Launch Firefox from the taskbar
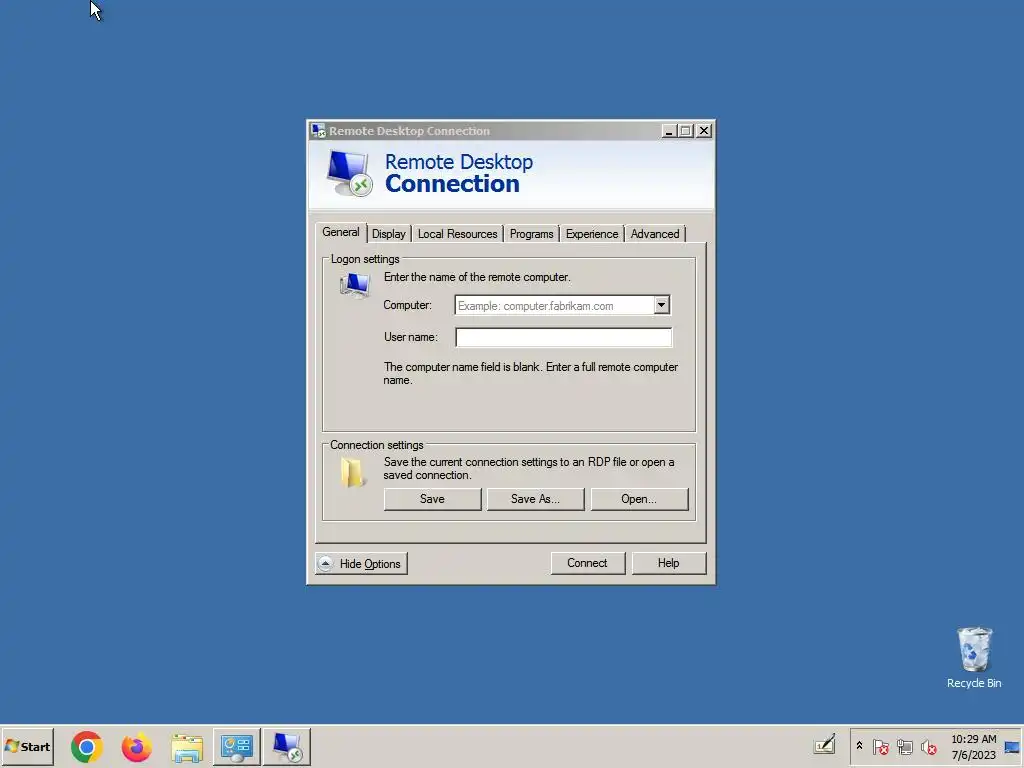 pyautogui.click(x=136, y=747)
